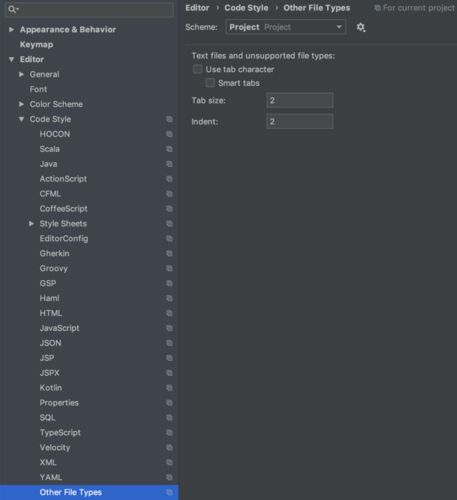Click project-level icon beside HTML
Image resolution: width=457 pixels, height=500 pixels.
click(169, 313)
